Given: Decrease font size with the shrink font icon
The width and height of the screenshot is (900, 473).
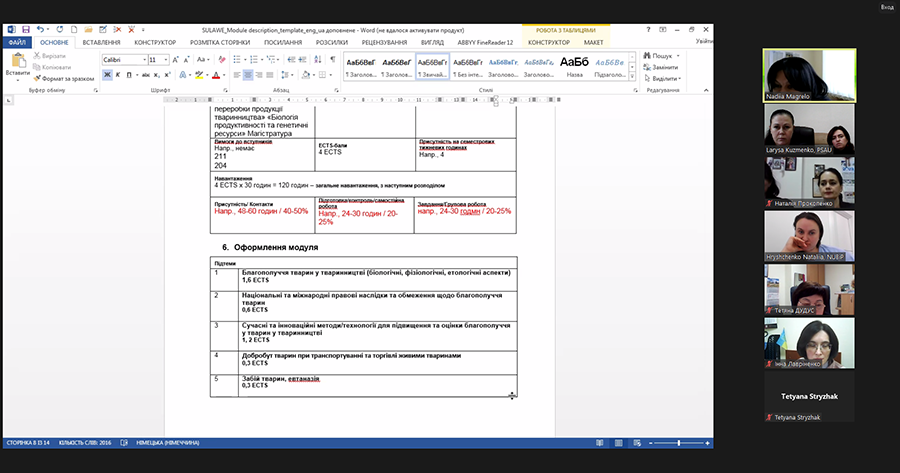Looking at the screenshot, I should [x=186, y=60].
